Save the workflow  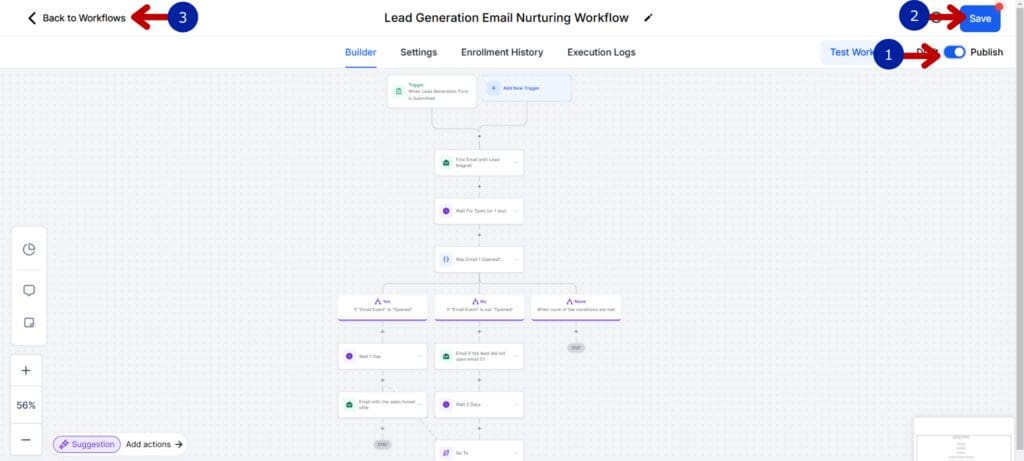tap(980, 18)
